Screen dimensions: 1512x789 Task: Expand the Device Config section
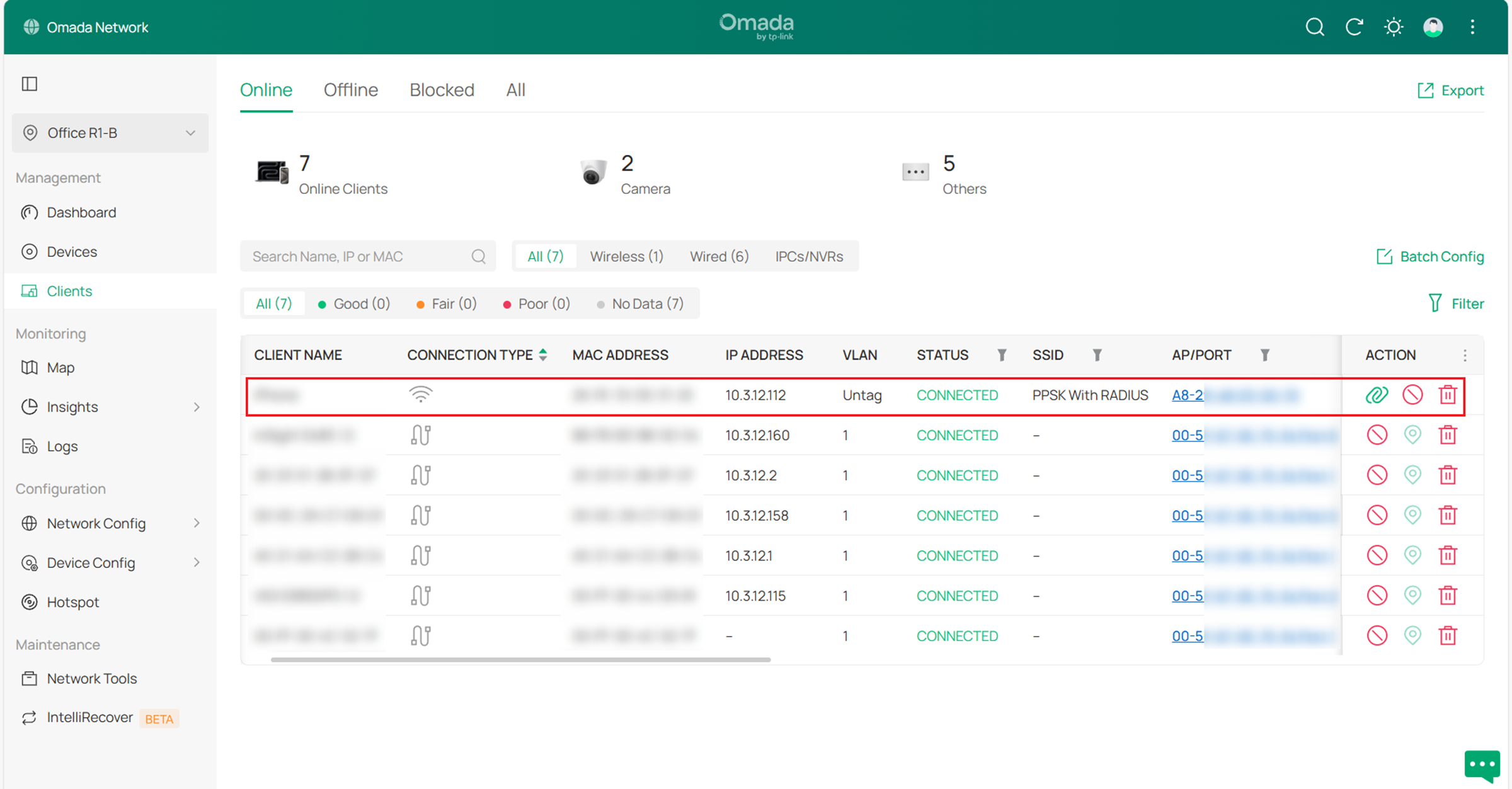click(x=90, y=562)
